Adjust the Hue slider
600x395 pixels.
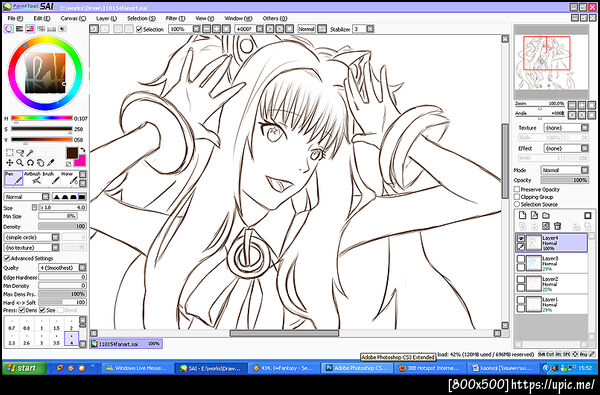coord(42,118)
